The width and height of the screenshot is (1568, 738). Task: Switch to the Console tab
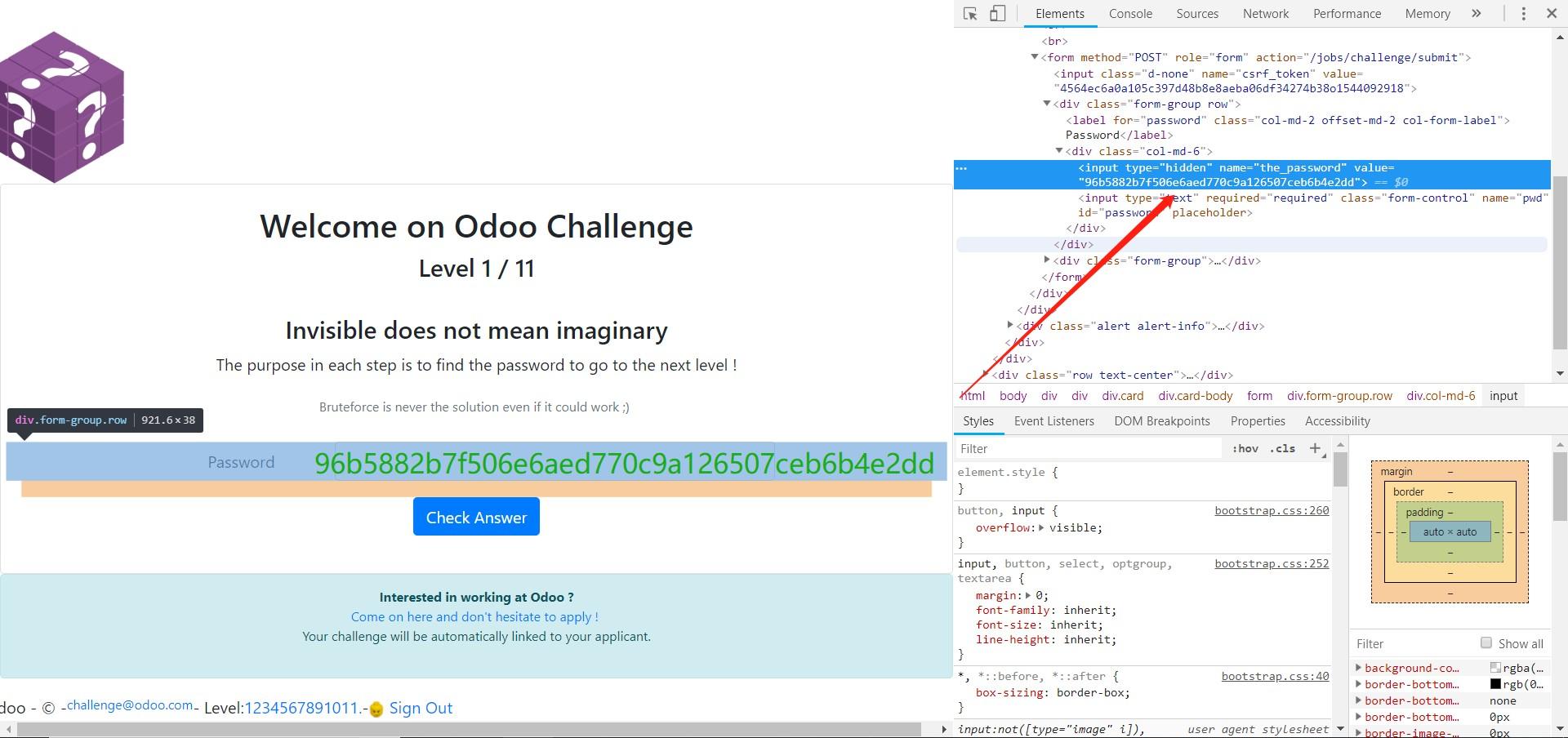tap(1130, 13)
